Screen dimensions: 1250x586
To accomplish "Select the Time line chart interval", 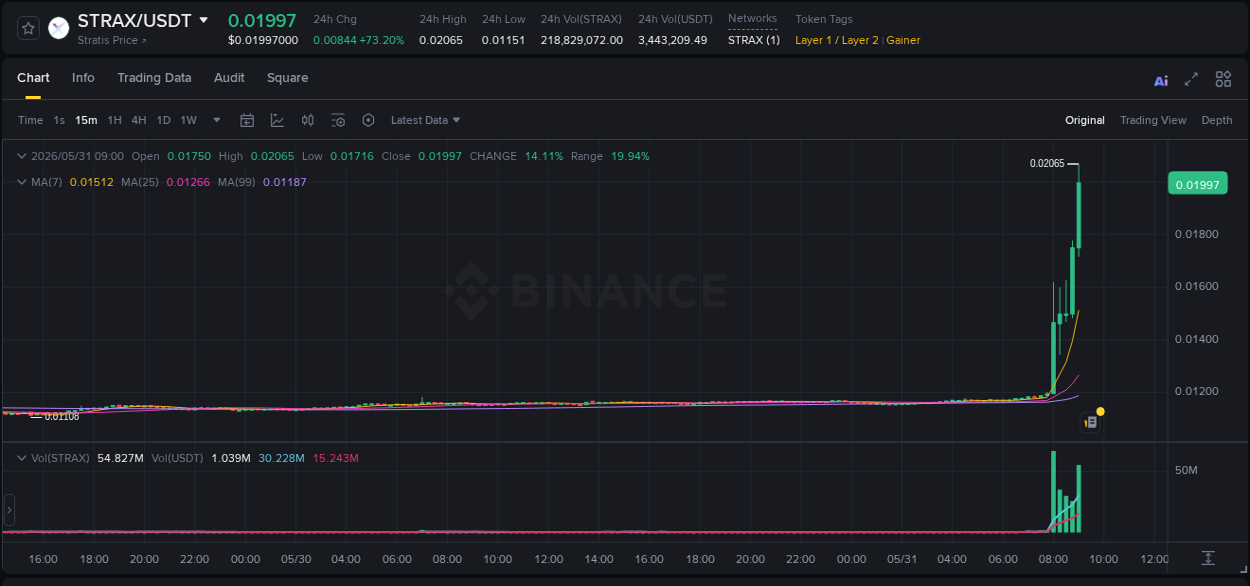I will pos(31,120).
